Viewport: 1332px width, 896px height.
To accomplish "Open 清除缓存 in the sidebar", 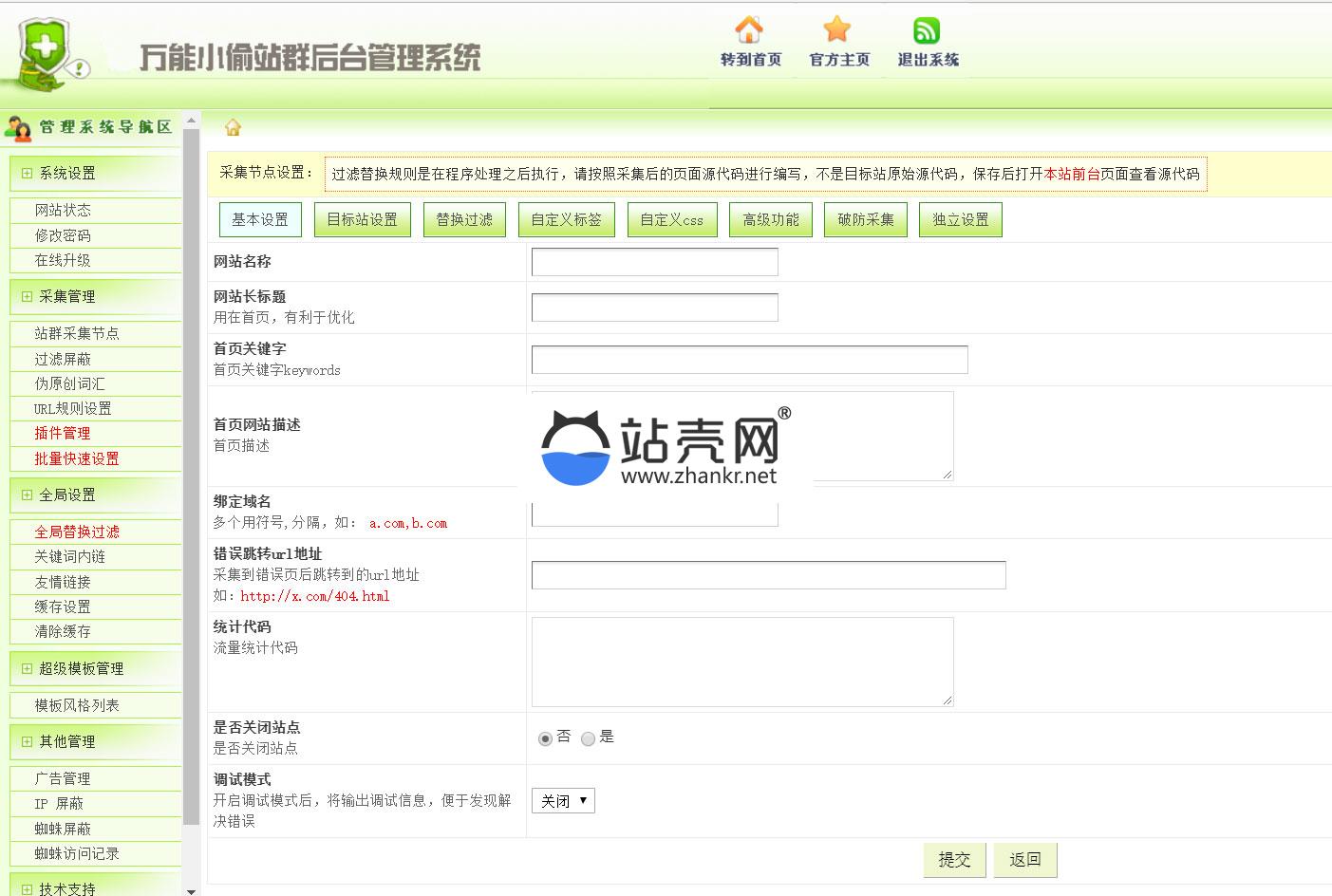I will [63, 631].
